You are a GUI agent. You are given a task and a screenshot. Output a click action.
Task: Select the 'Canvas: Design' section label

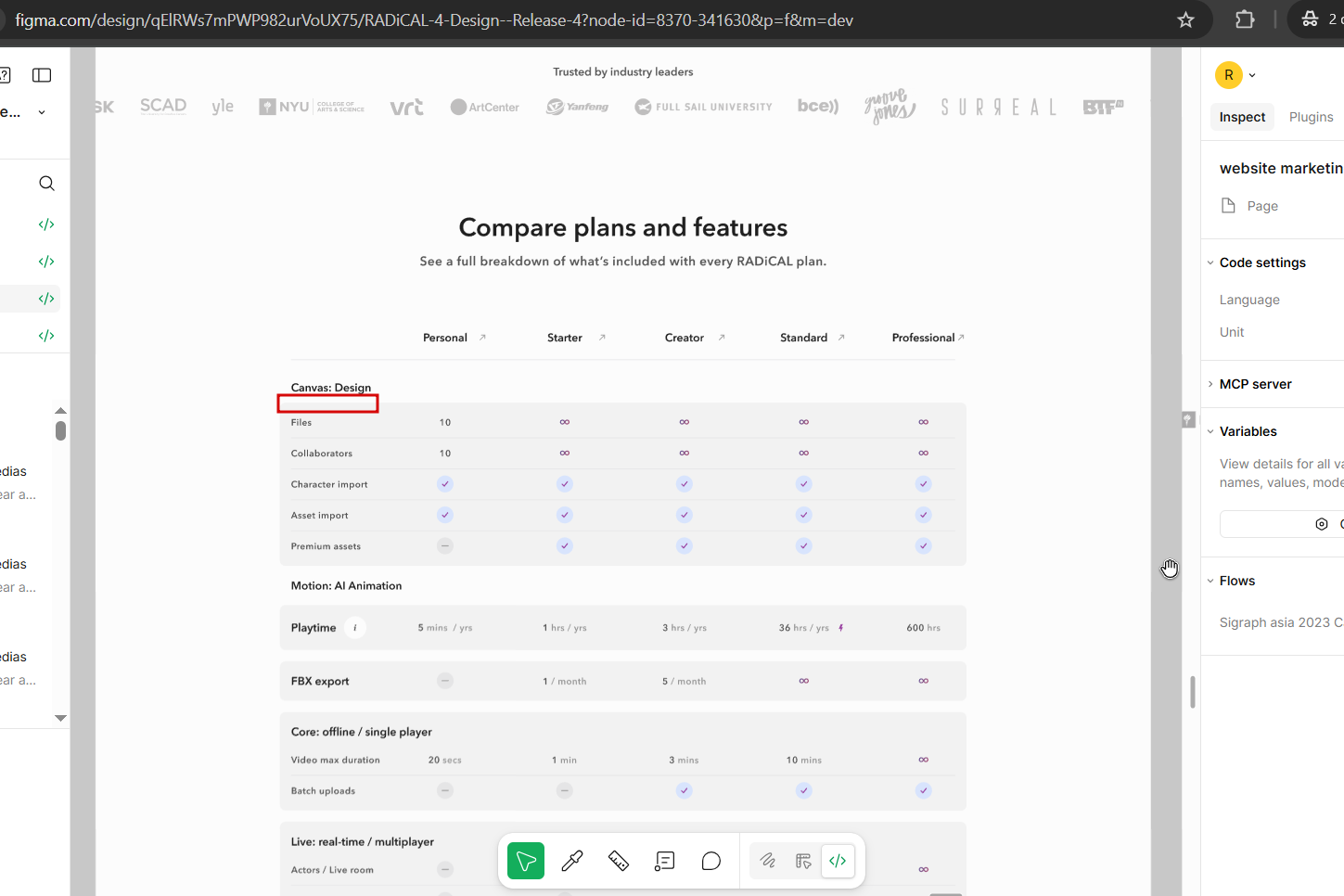pyautogui.click(x=331, y=388)
